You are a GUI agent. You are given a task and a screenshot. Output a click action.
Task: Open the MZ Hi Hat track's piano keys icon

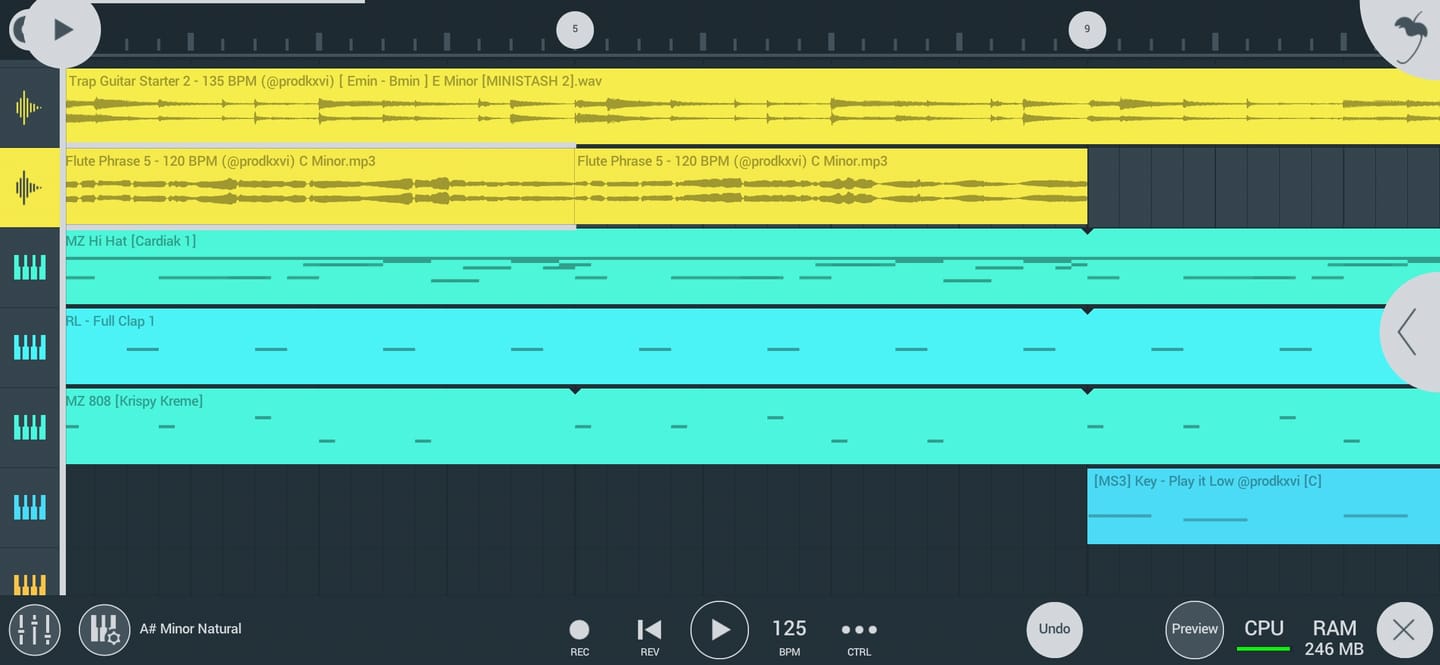(30, 267)
